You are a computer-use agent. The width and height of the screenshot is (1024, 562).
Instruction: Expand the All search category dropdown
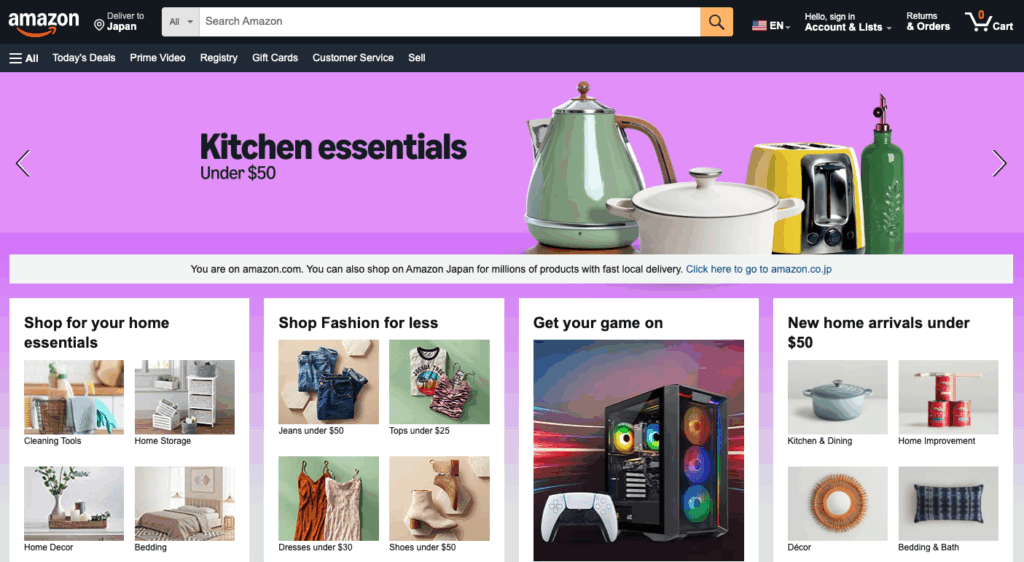point(181,22)
